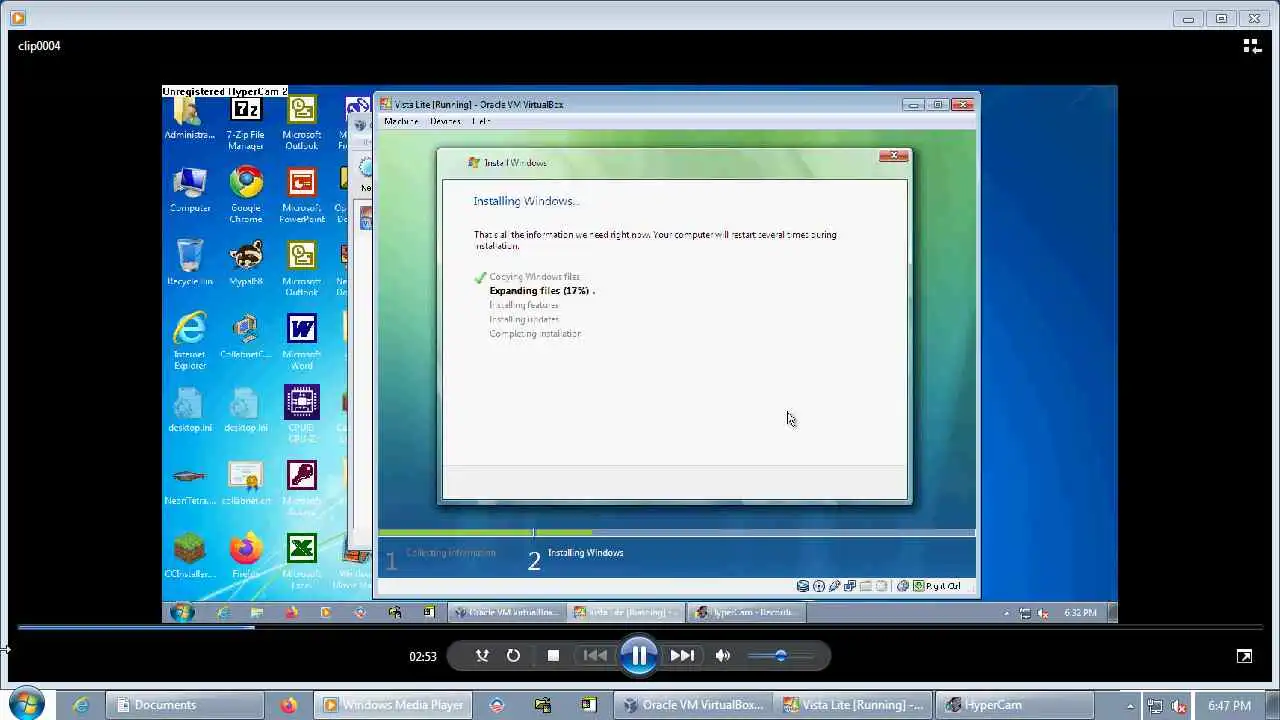Click the Microsoft Access icon in video

301,489
